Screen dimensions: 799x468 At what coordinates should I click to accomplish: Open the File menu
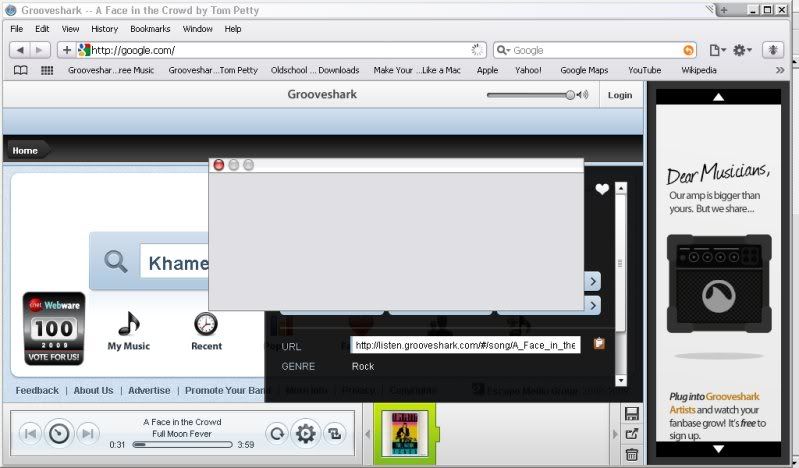(16, 29)
